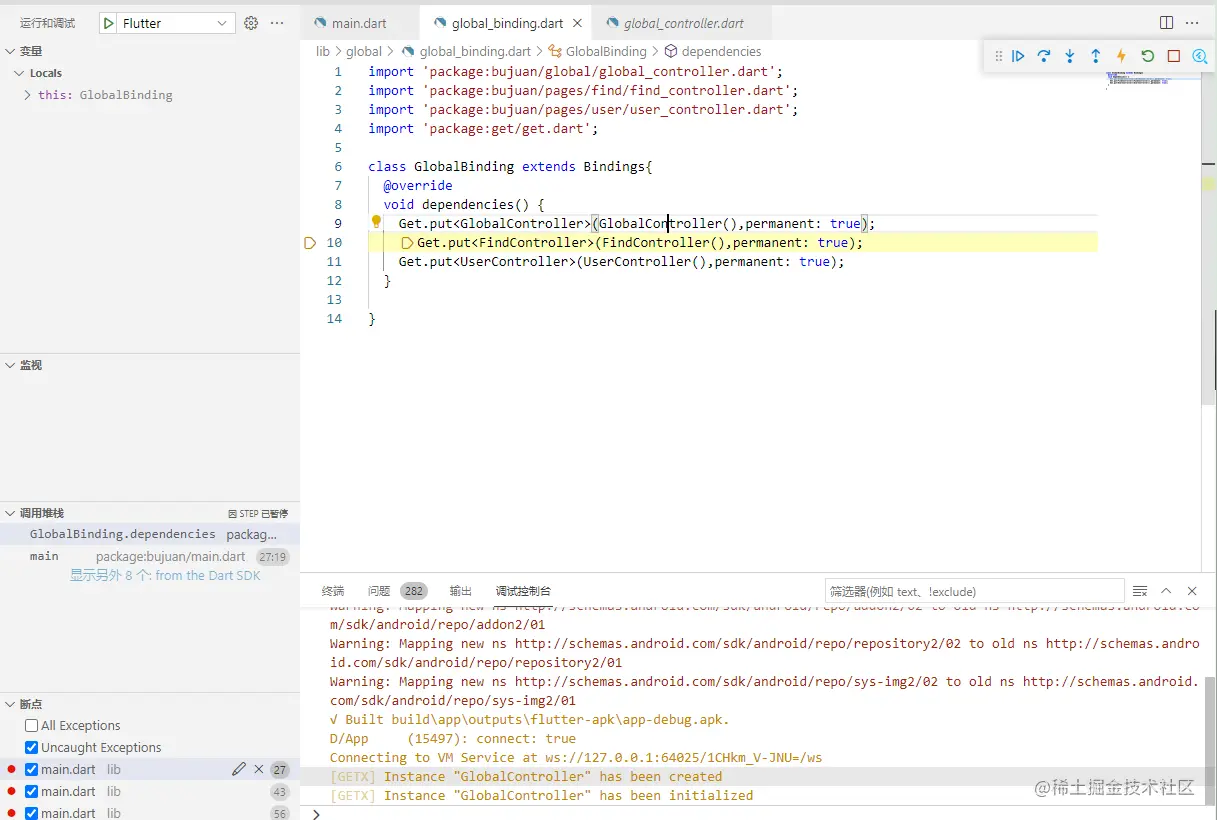The height and width of the screenshot is (820, 1217).
Task: Click the 27:19 badge on the main frame
Action: coord(272,557)
